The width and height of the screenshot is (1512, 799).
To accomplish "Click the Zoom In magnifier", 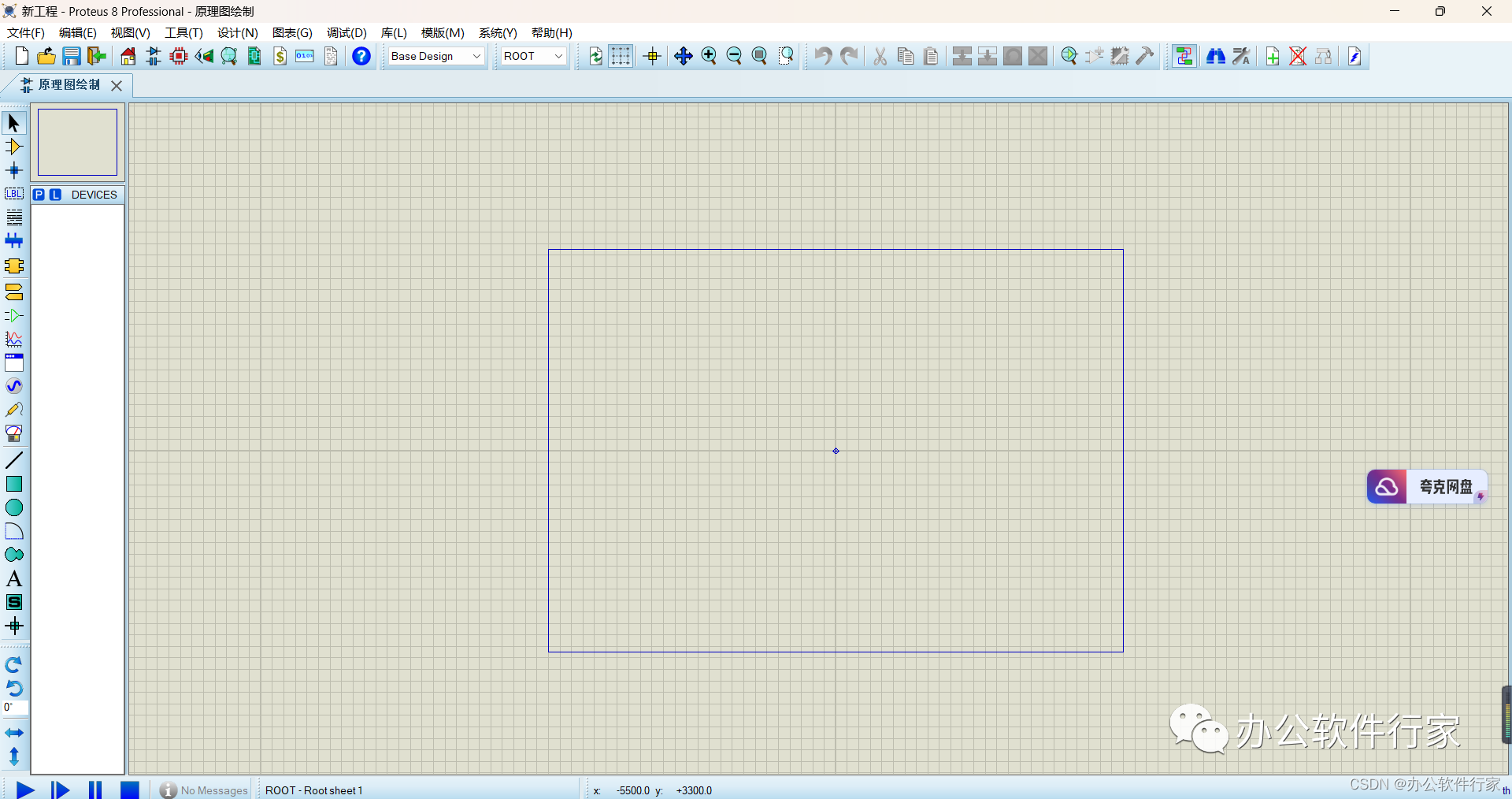I will point(709,56).
